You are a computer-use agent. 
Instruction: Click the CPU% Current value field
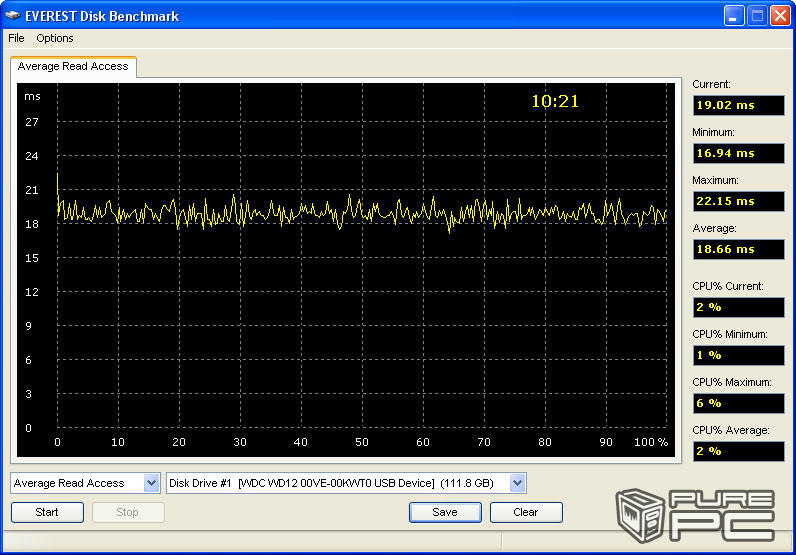pos(739,307)
